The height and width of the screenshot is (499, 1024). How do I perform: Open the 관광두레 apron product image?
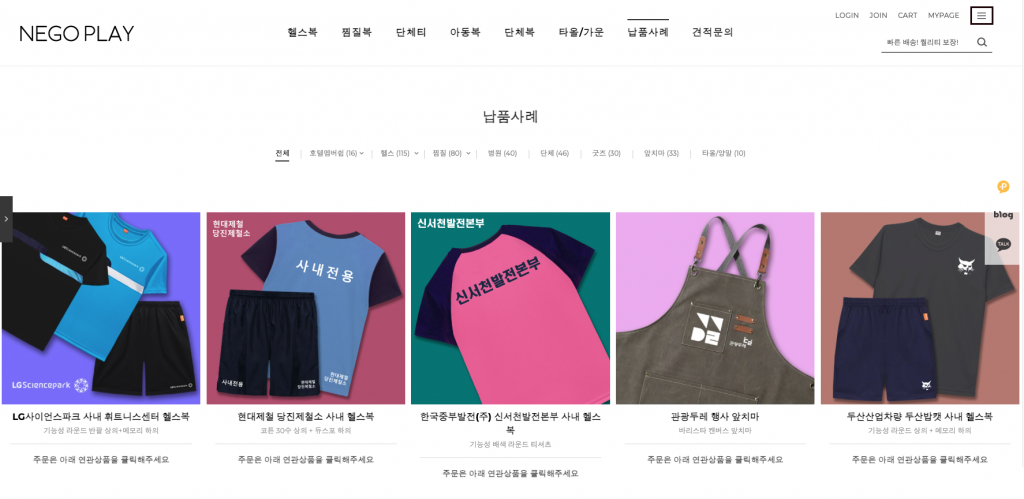tap(715, 308)
